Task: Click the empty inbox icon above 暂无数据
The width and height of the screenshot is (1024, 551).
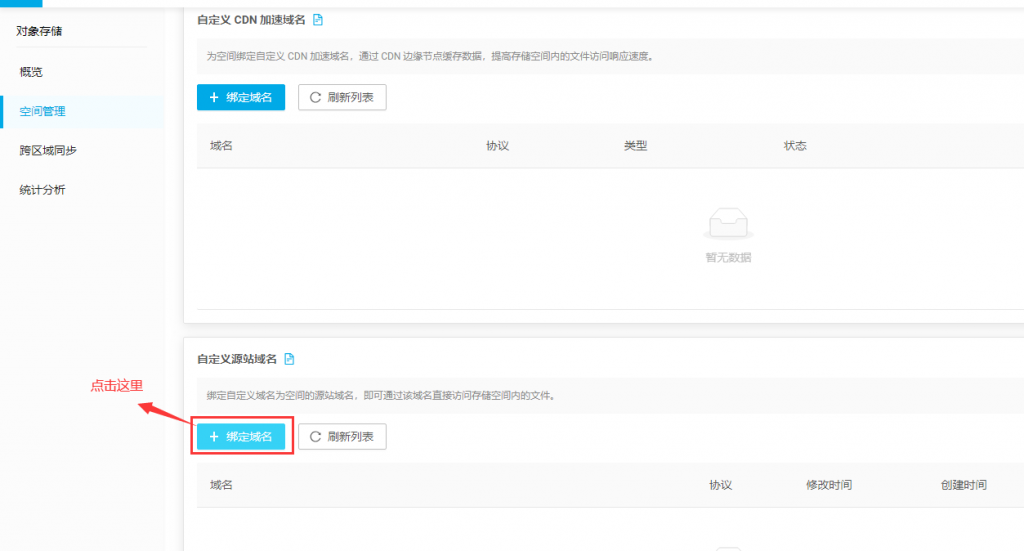Action: [729, 224]
